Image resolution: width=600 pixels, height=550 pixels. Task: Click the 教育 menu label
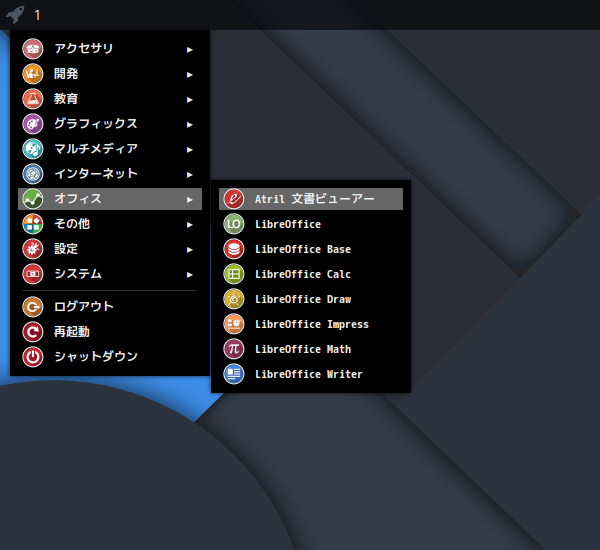[x=66, y=98]
